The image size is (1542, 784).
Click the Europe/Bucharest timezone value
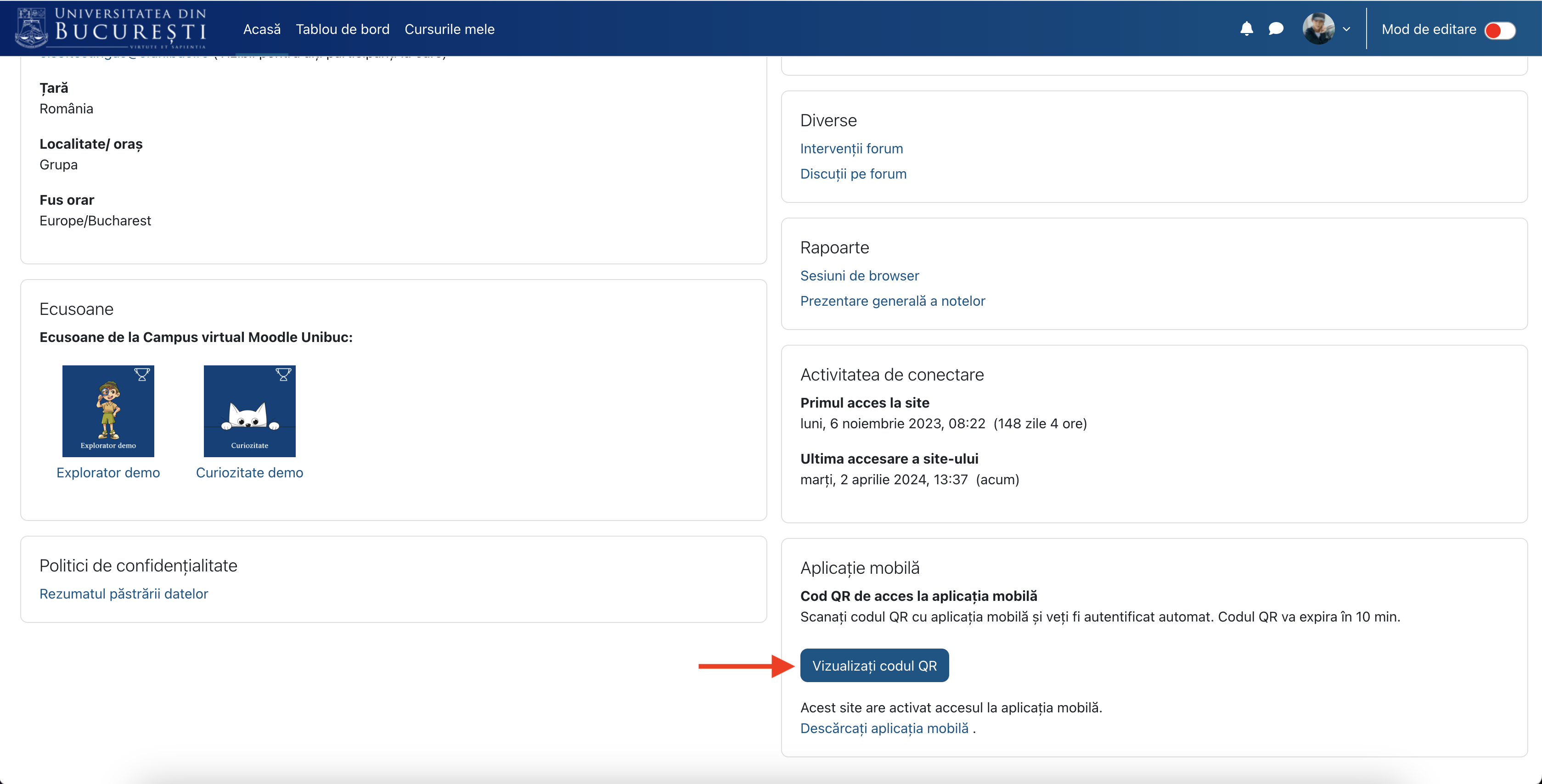[x=95, y=221]
